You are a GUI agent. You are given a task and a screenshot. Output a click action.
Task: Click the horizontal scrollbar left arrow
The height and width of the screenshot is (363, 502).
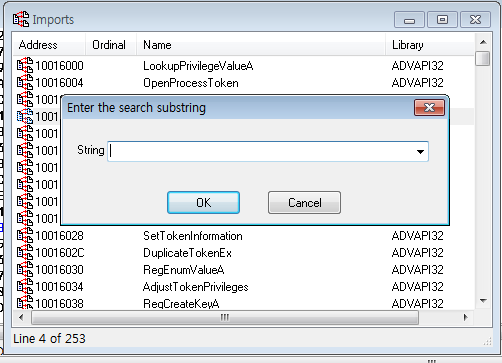pyautogui.click(x=21, y=317)
